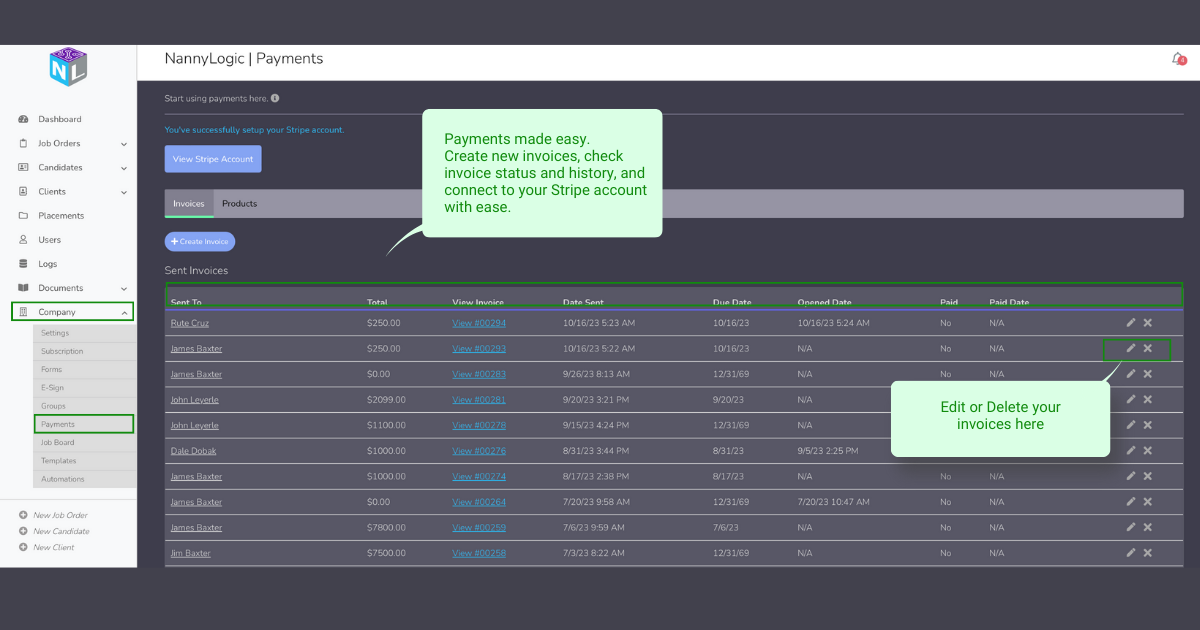Delete invoice #00293 using the X icon

(x=1148, y=349)
